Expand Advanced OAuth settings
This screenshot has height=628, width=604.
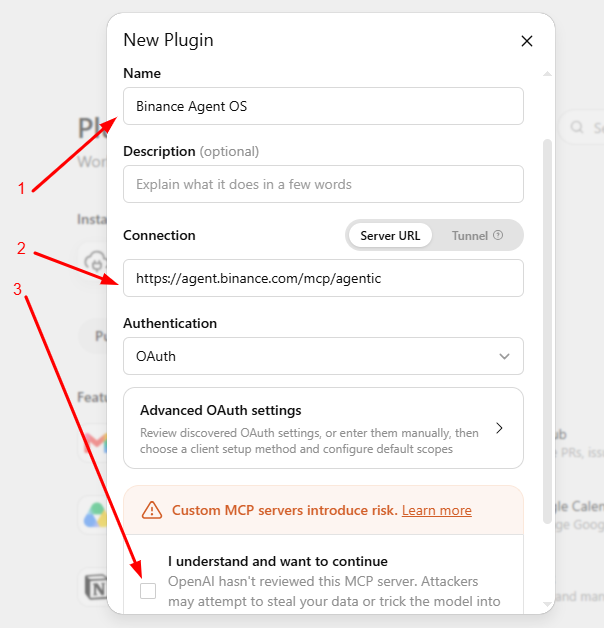(323, 428)
